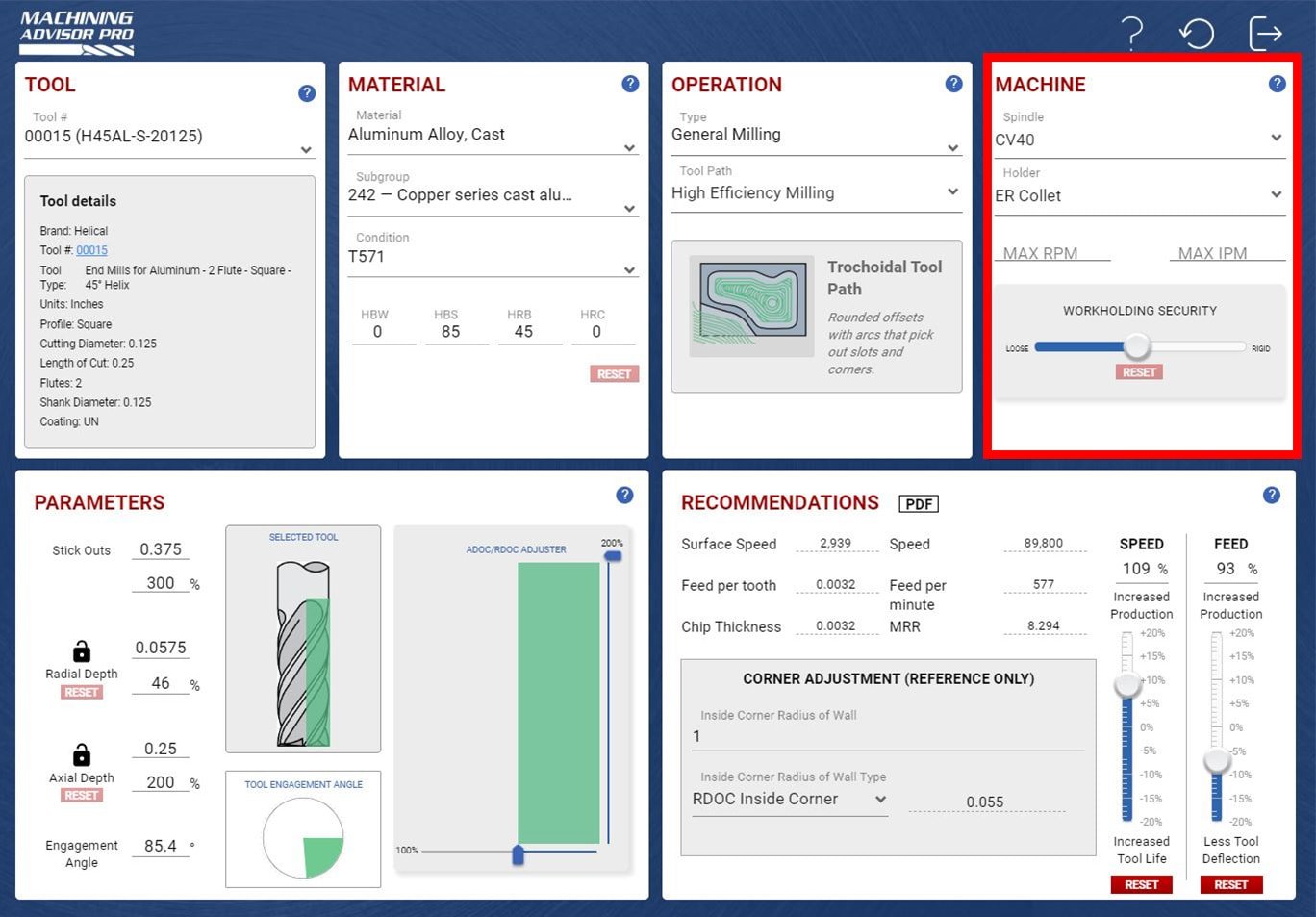Viewport: 1316px width, 917px height.
Task: Open help for the OPERATION panel
Action: [x=953, y=84]
